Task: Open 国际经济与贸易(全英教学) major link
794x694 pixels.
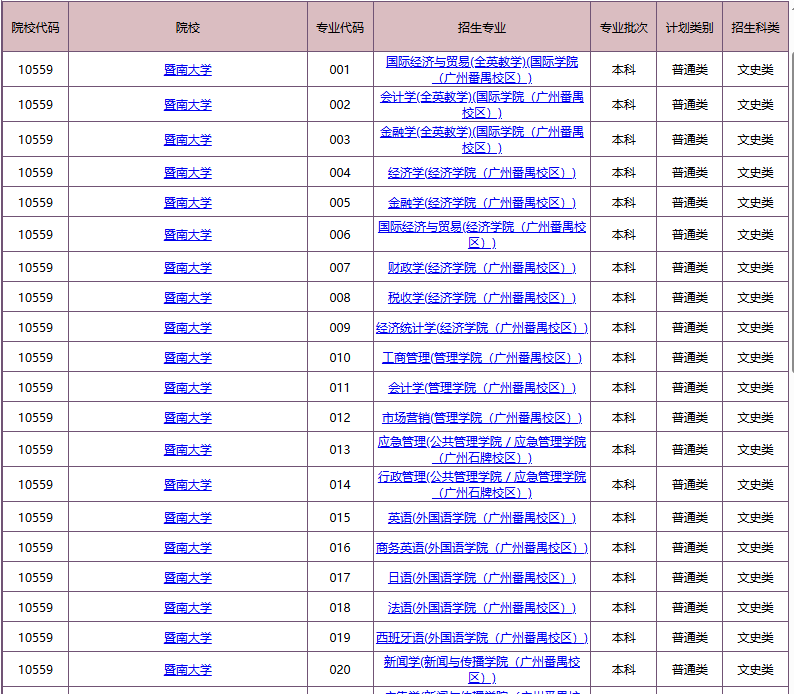Action: [x=482, y=70]
